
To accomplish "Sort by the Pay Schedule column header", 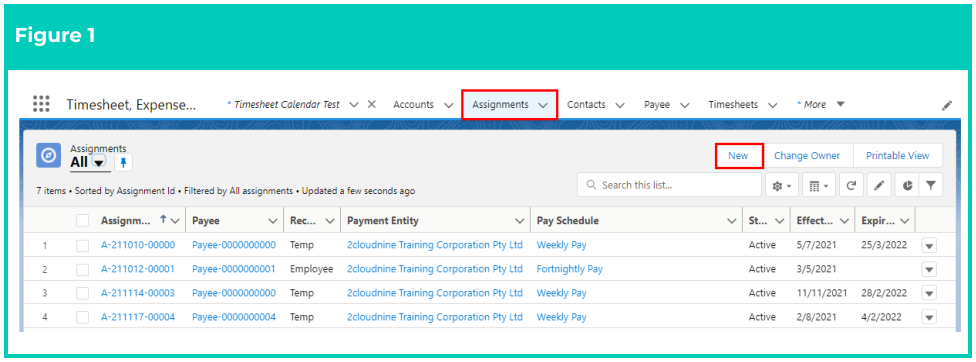I will (568, 221).
